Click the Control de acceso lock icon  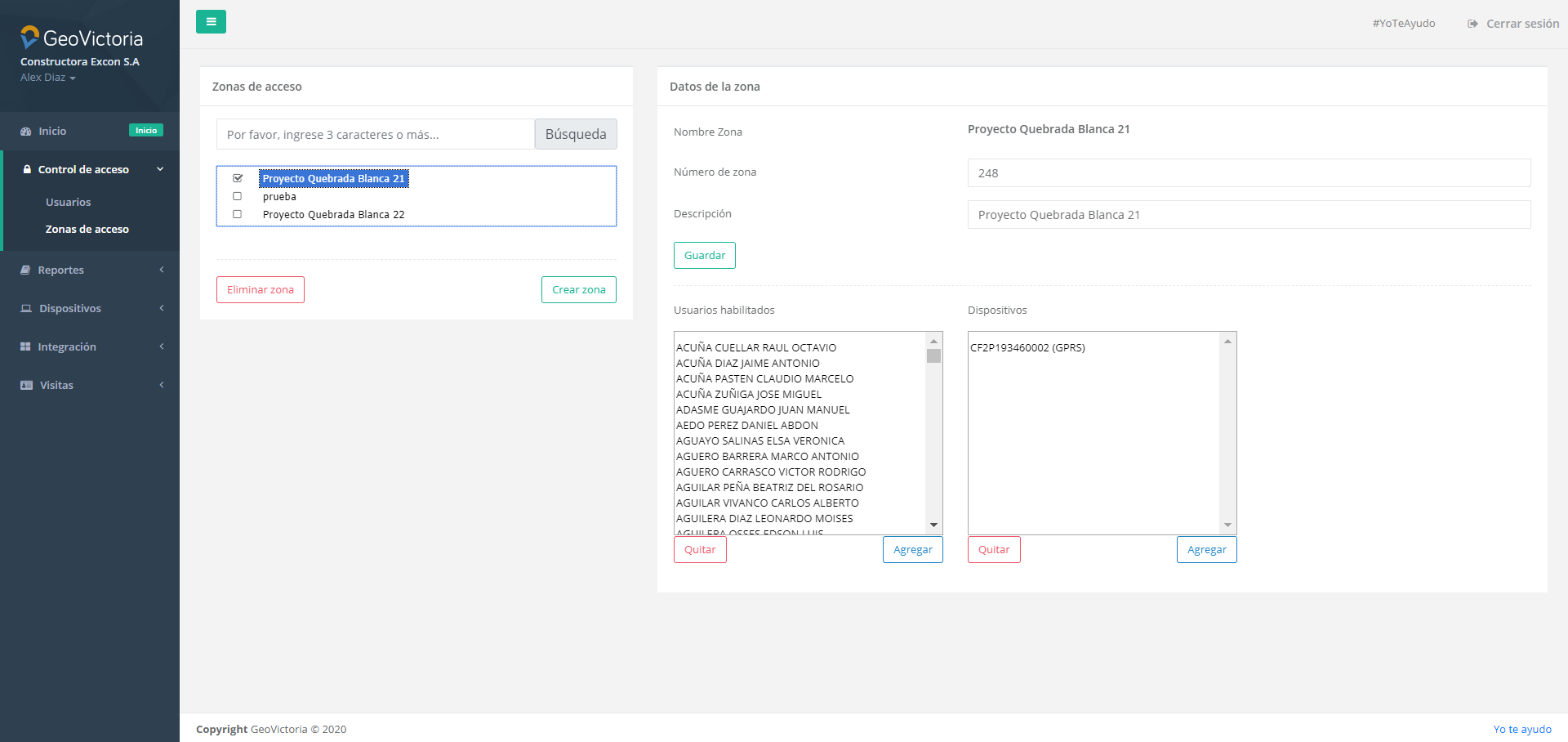point(27,170)
